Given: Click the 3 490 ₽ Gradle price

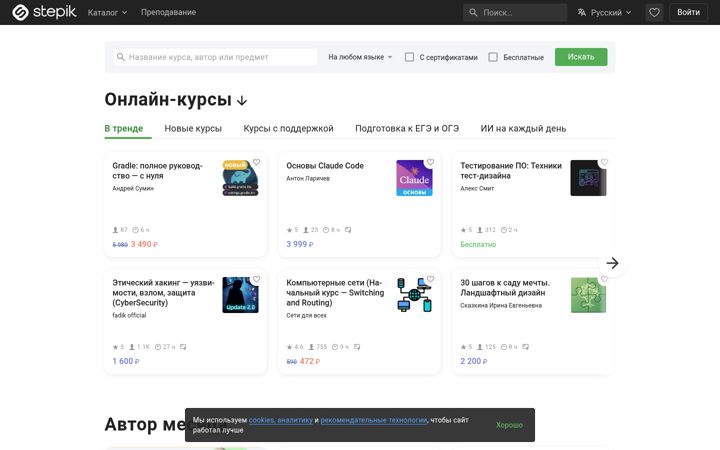Looking at the screenshot, I should pos(144,244).
